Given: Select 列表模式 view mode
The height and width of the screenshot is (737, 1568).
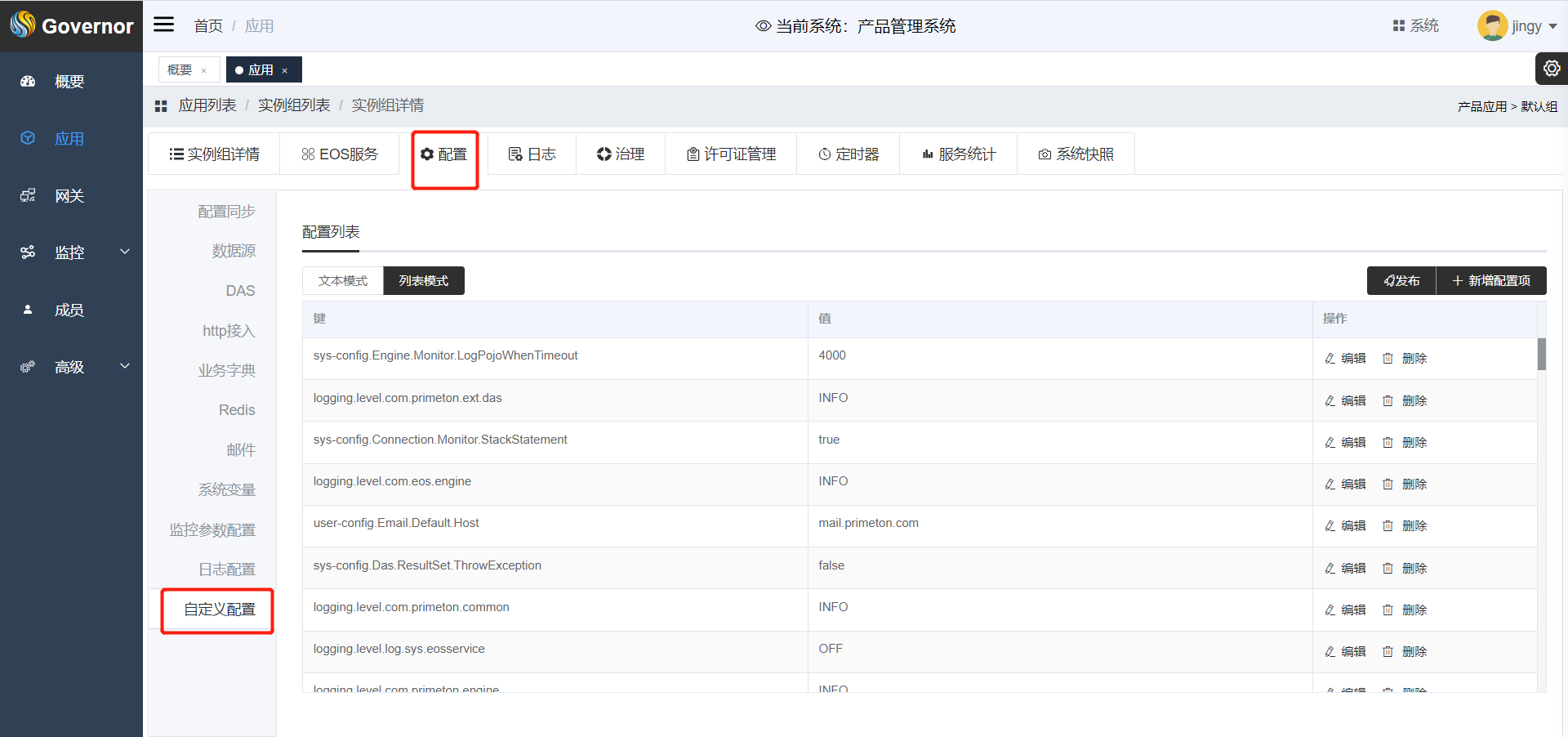Looking at the screenshot, I should tap(423, 281).
